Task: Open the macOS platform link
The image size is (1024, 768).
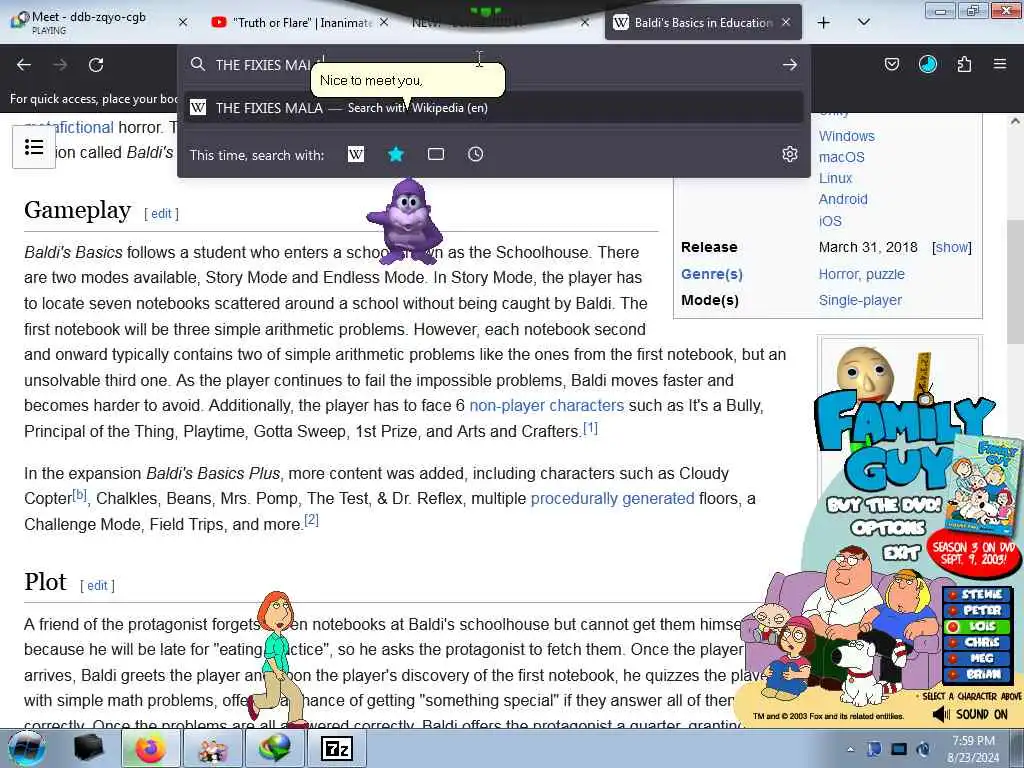Action: tap(842, 157)
